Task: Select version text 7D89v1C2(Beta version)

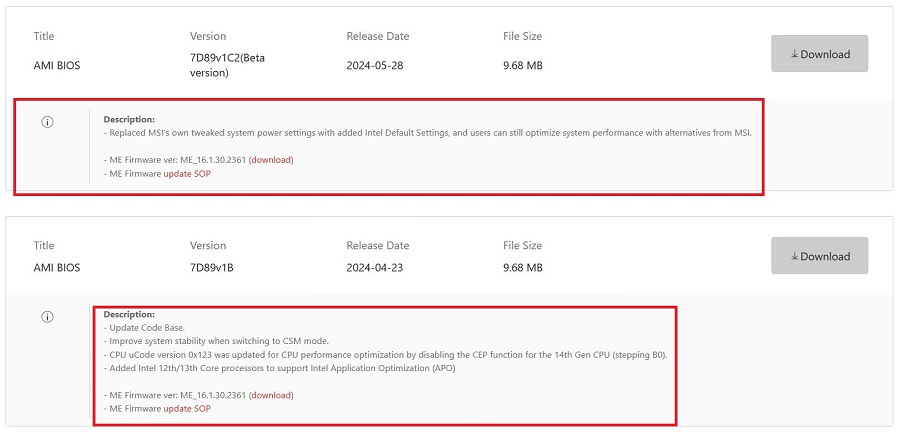Action: pyautogui.click(x=227, y=65)
